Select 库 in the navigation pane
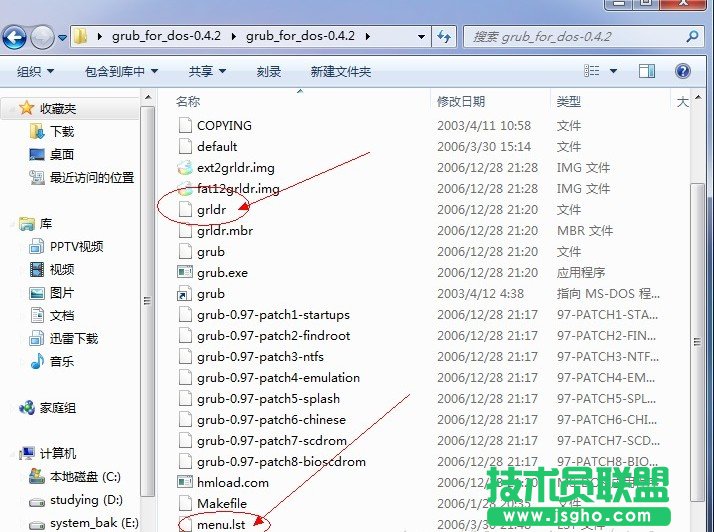The height and width of the screenshot is (532, 714). (x=46, y=224)
